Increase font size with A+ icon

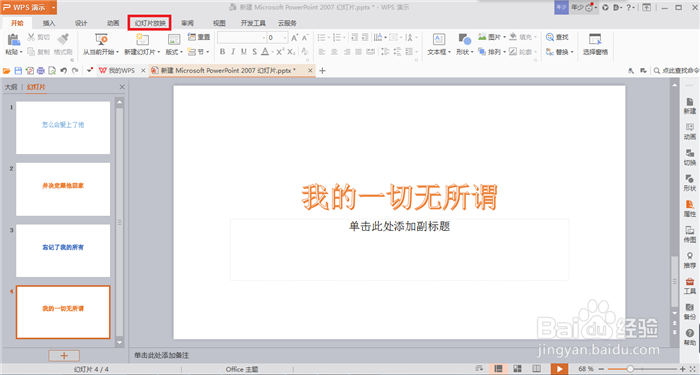tap(295, 38)
